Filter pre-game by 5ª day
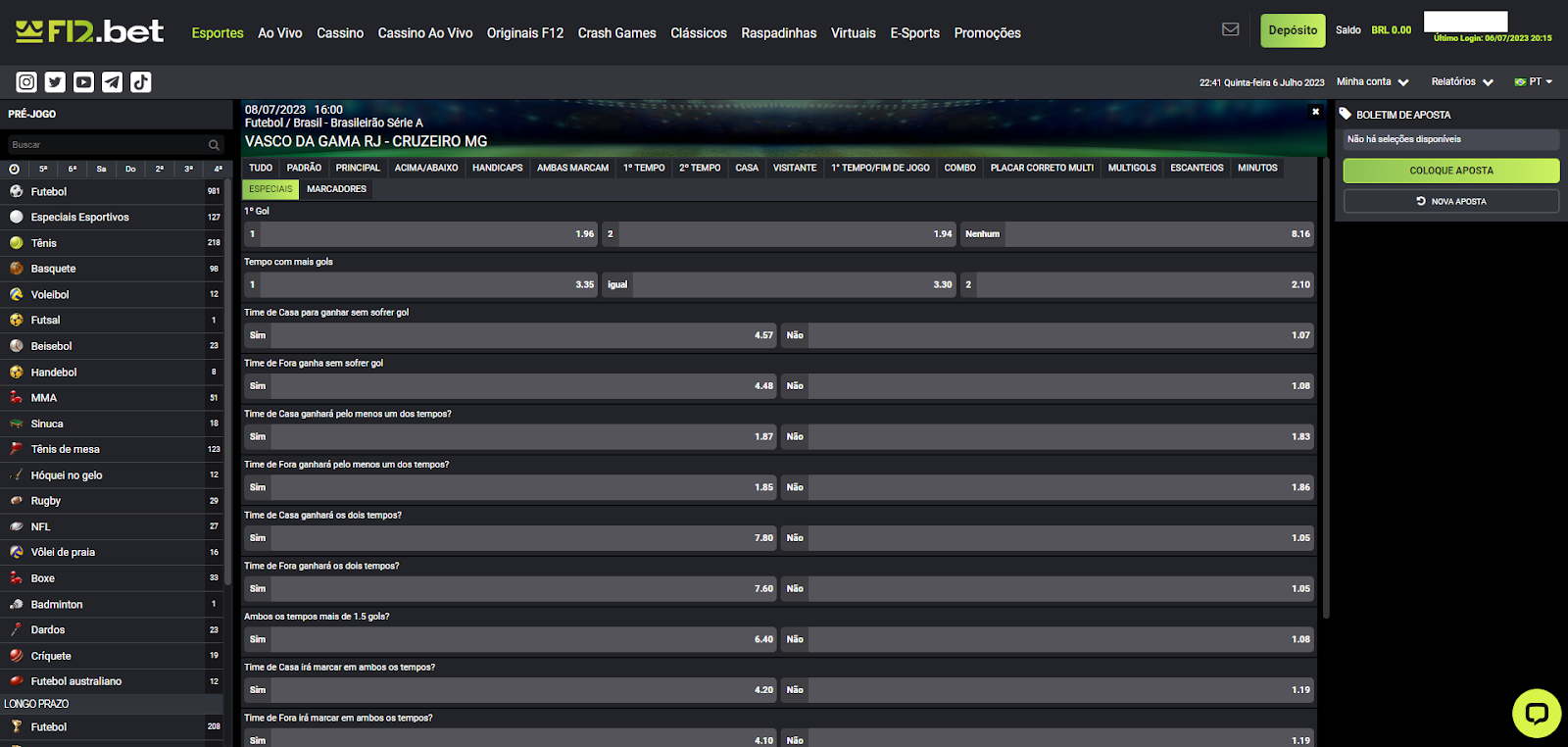This screenshot has height=747, width=1568. click(43, 169)
